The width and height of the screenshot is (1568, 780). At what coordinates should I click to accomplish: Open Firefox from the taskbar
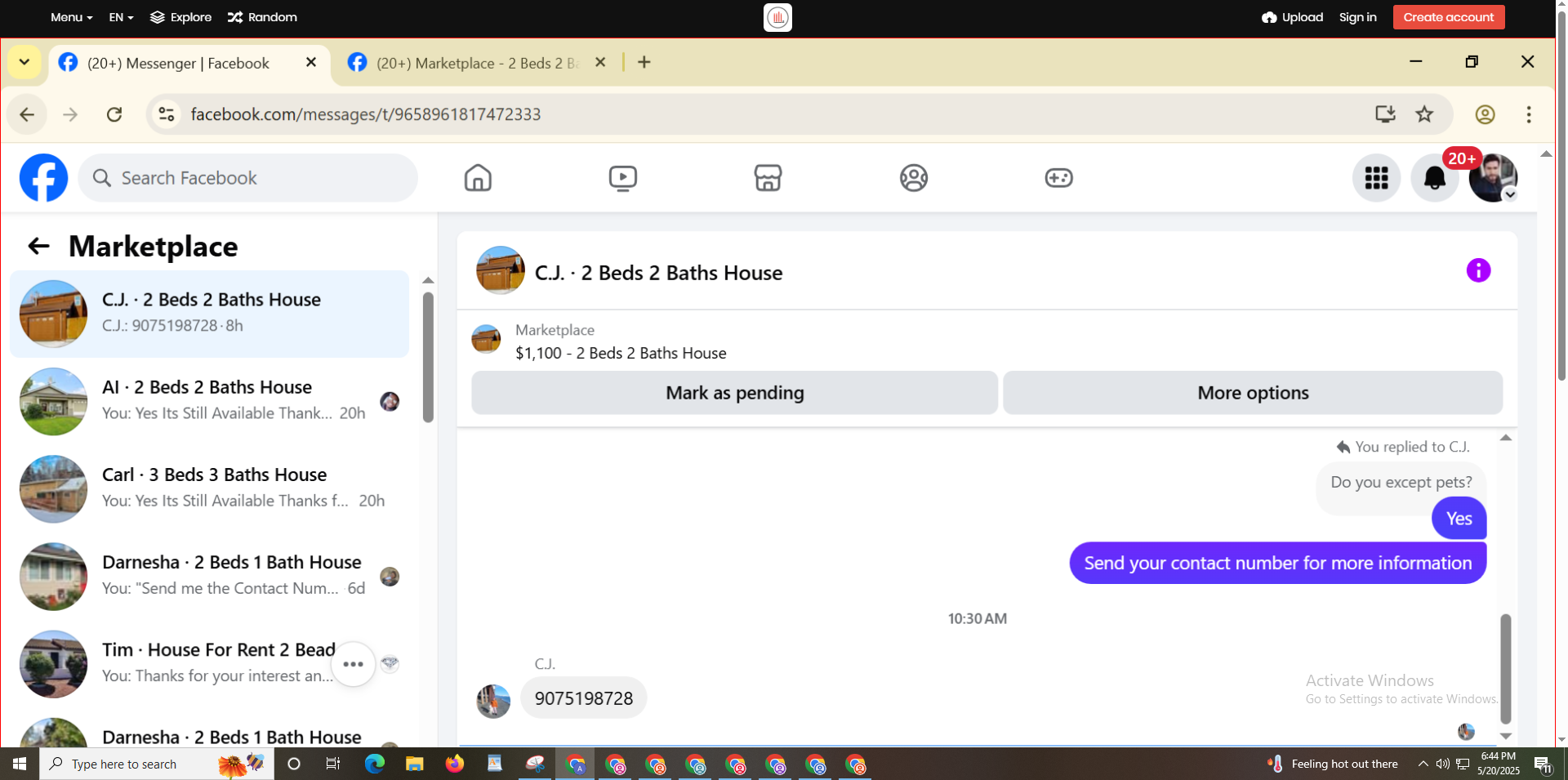coord(454,764)
